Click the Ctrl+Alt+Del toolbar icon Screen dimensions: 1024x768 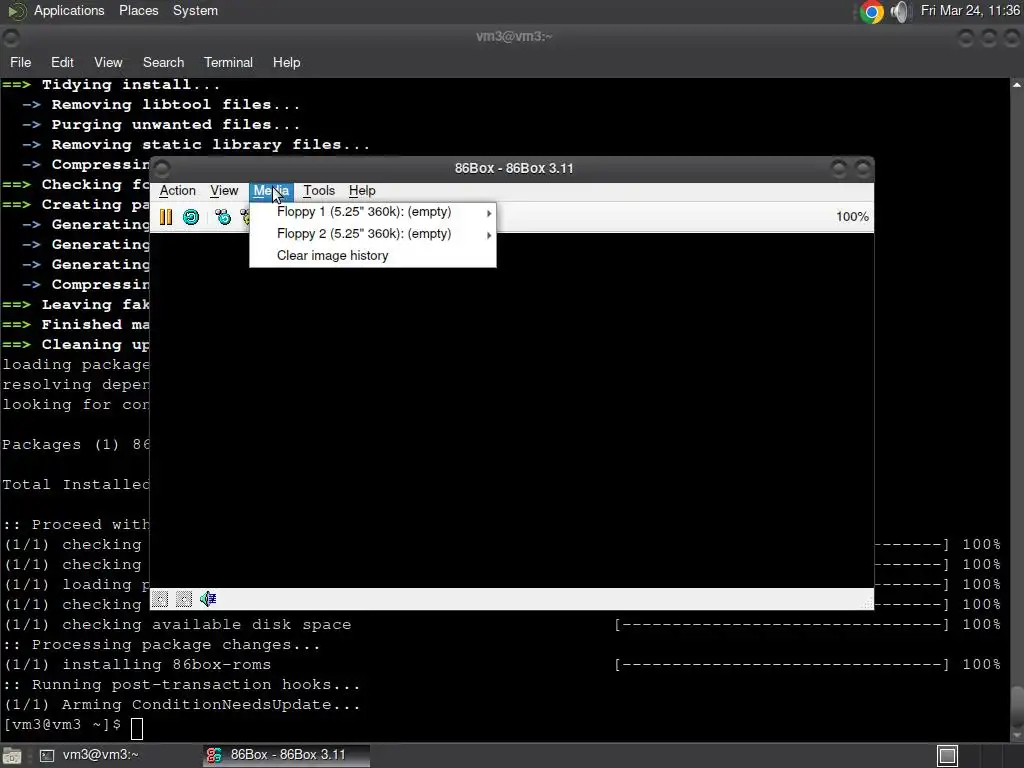pyautogui.click(x=223, y=217)
